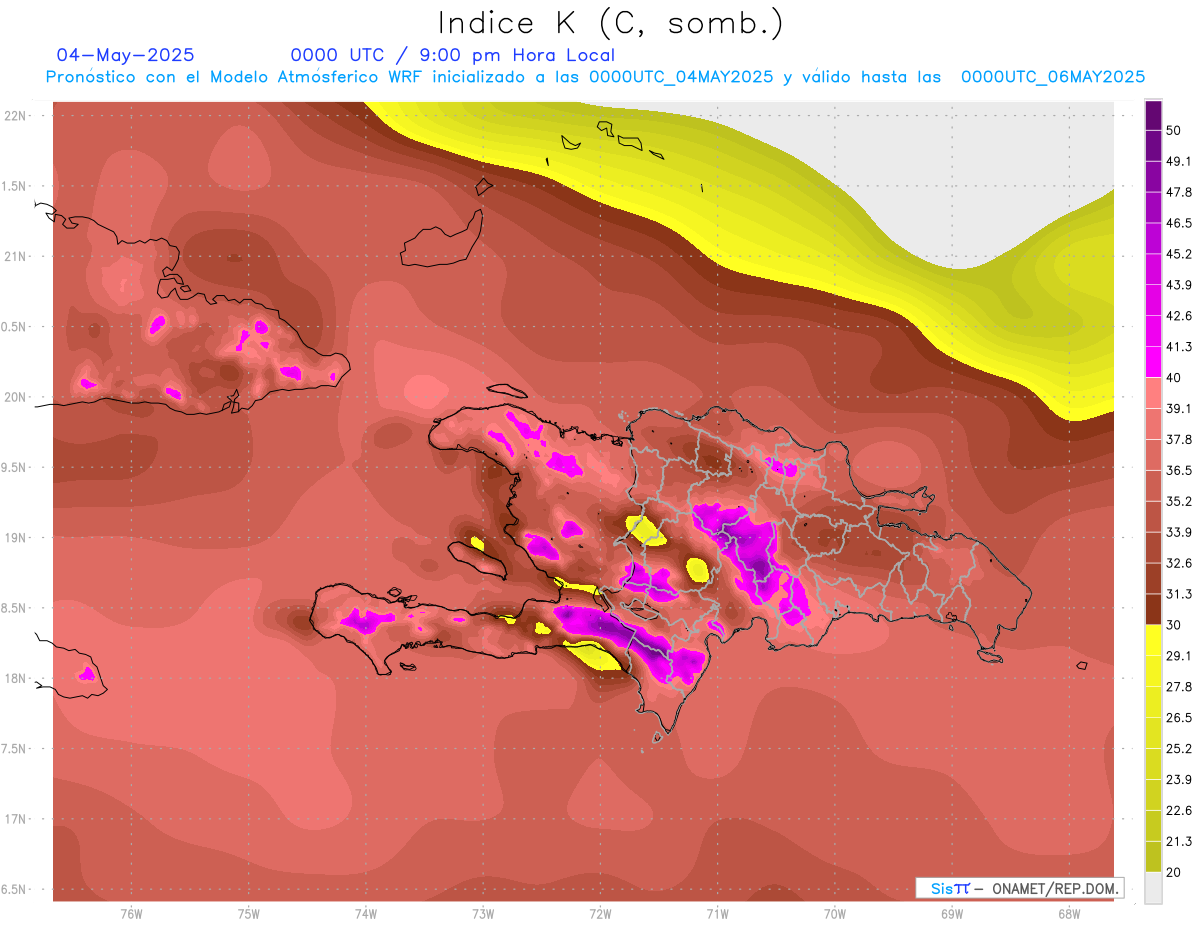Click the "32.6" color scale value
The image size is (1200, 927).
[x=1179, y=563]
